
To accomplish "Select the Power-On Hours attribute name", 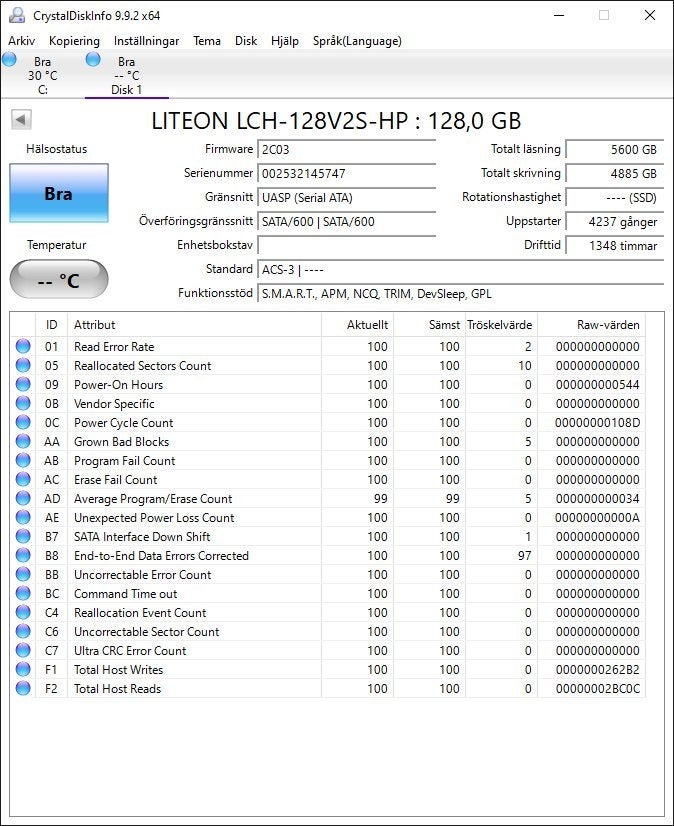I will pyautogui.click(x=119, y=385).
